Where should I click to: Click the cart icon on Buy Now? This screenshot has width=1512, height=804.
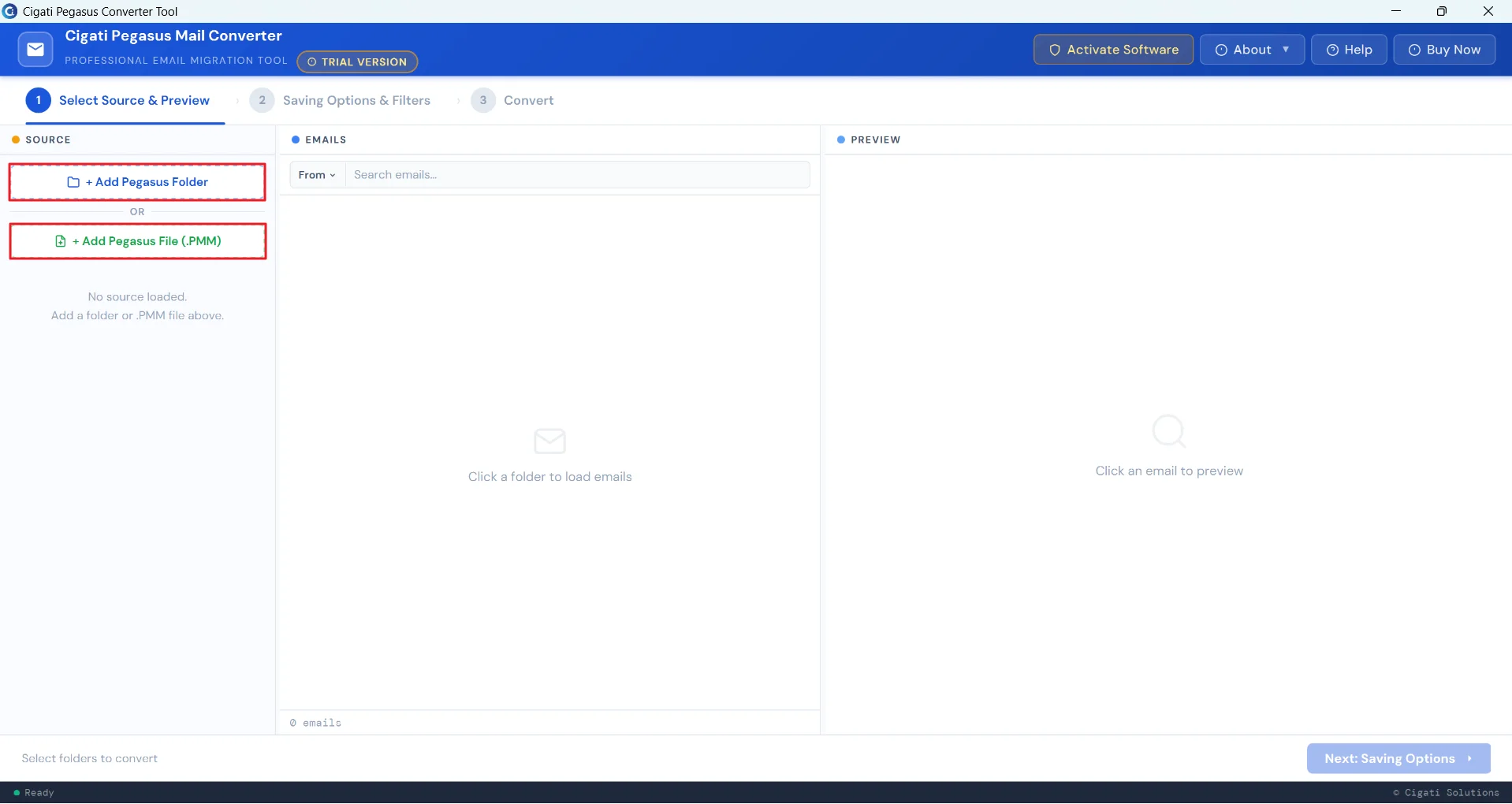(x=1414, y=50)
